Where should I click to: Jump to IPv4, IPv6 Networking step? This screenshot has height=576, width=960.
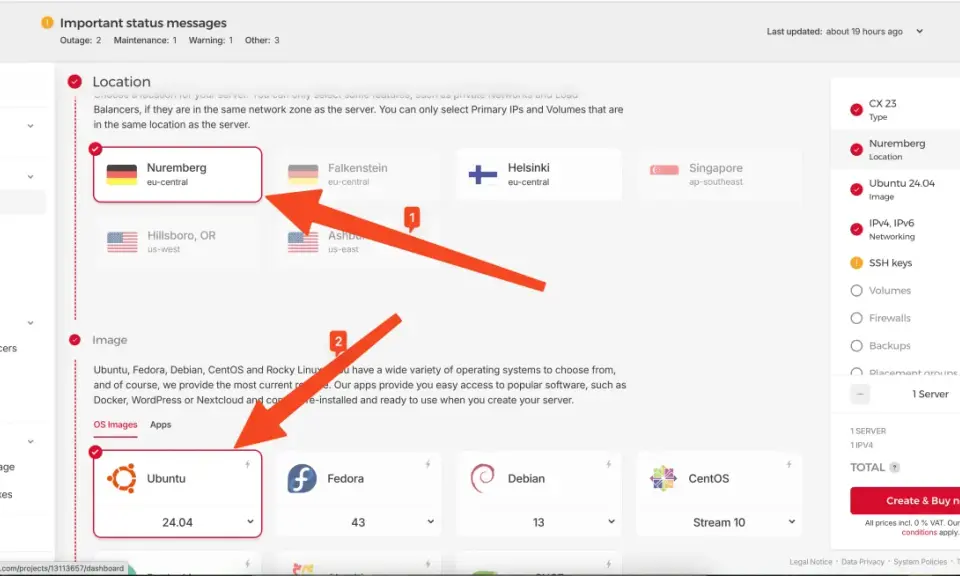coord(897,229)
